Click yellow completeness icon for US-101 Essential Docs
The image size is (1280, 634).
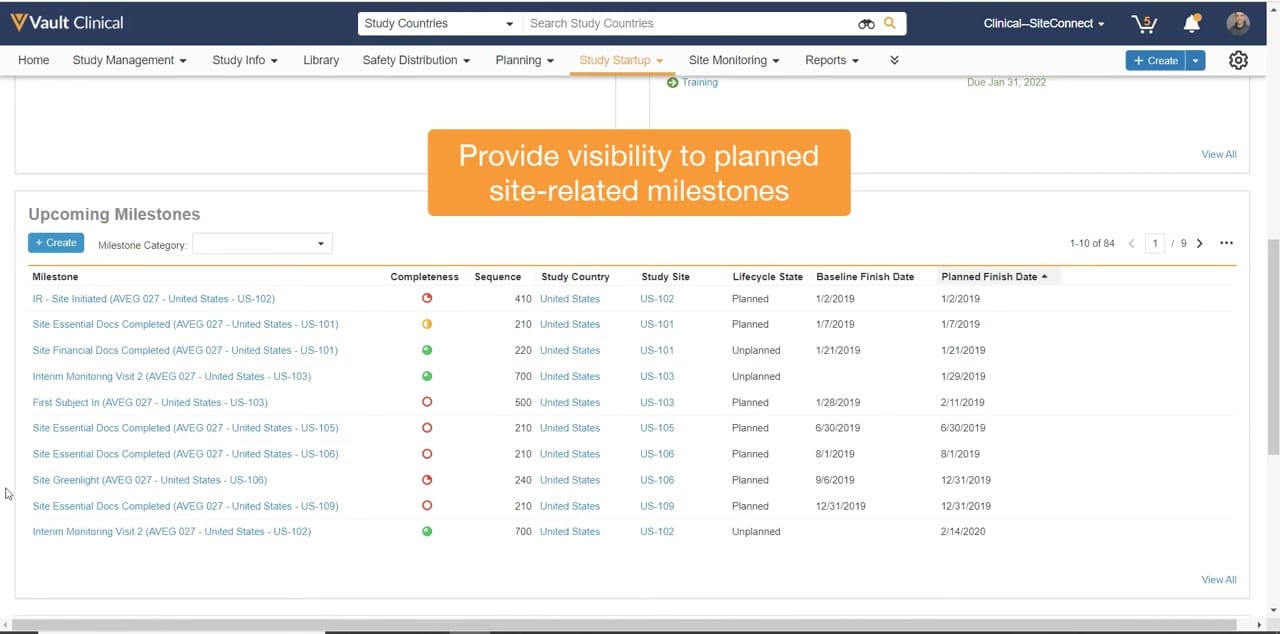coord(427,324)
